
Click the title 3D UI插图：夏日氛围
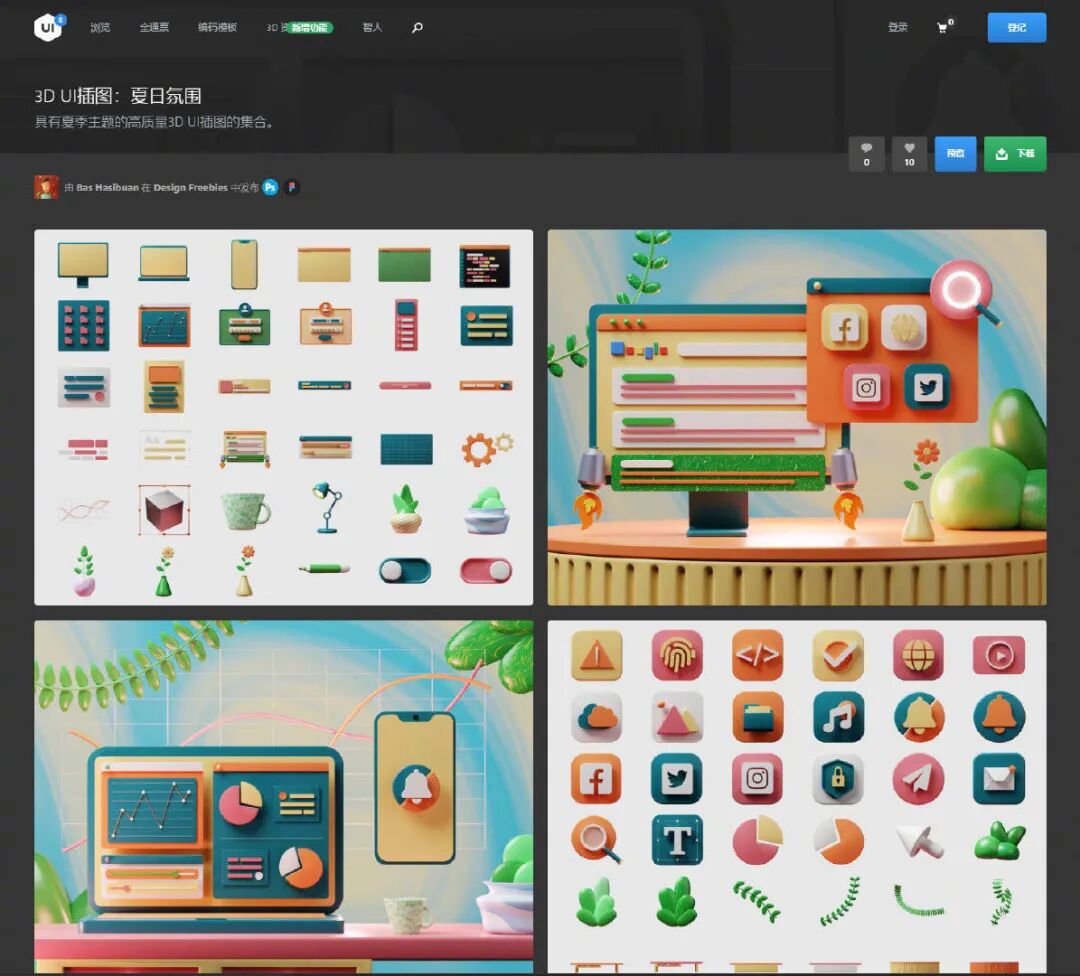click(118, 96)
